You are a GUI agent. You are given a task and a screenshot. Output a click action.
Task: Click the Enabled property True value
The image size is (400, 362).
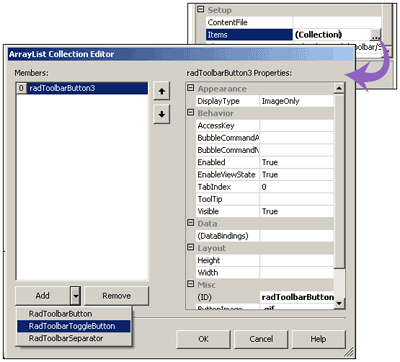(x=297, y=162)
